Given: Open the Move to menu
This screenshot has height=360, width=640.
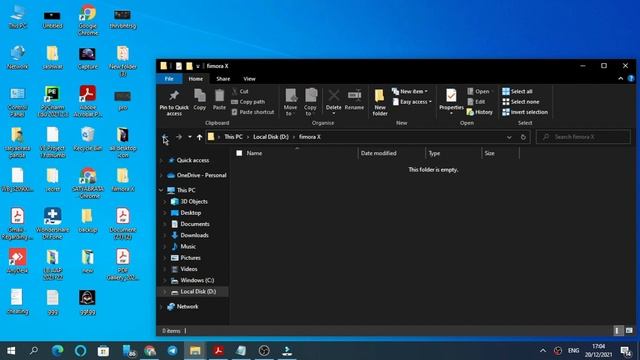Looking at the screenshot, I should [291, 102].
